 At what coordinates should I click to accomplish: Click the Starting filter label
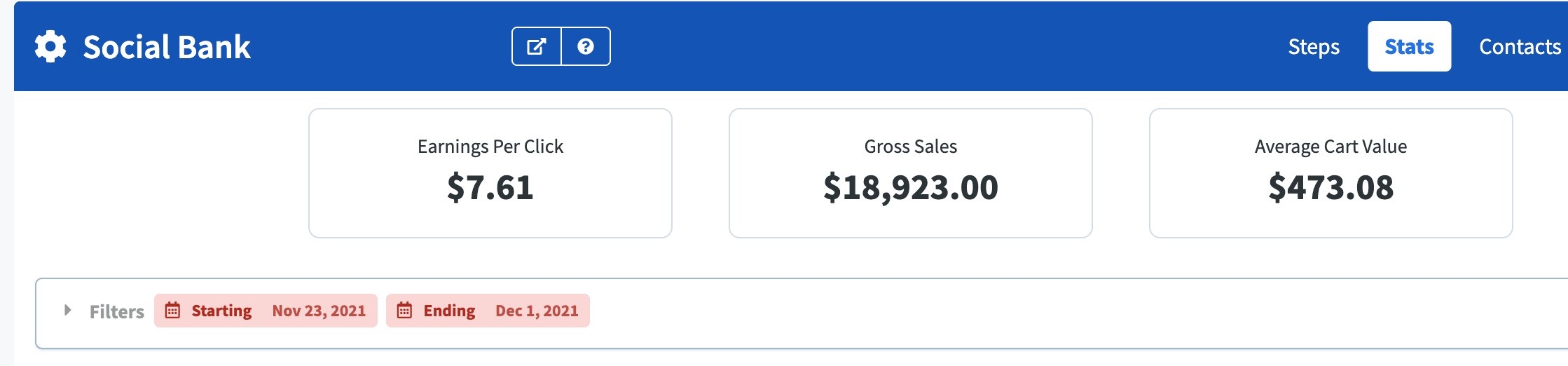[221, 311]
